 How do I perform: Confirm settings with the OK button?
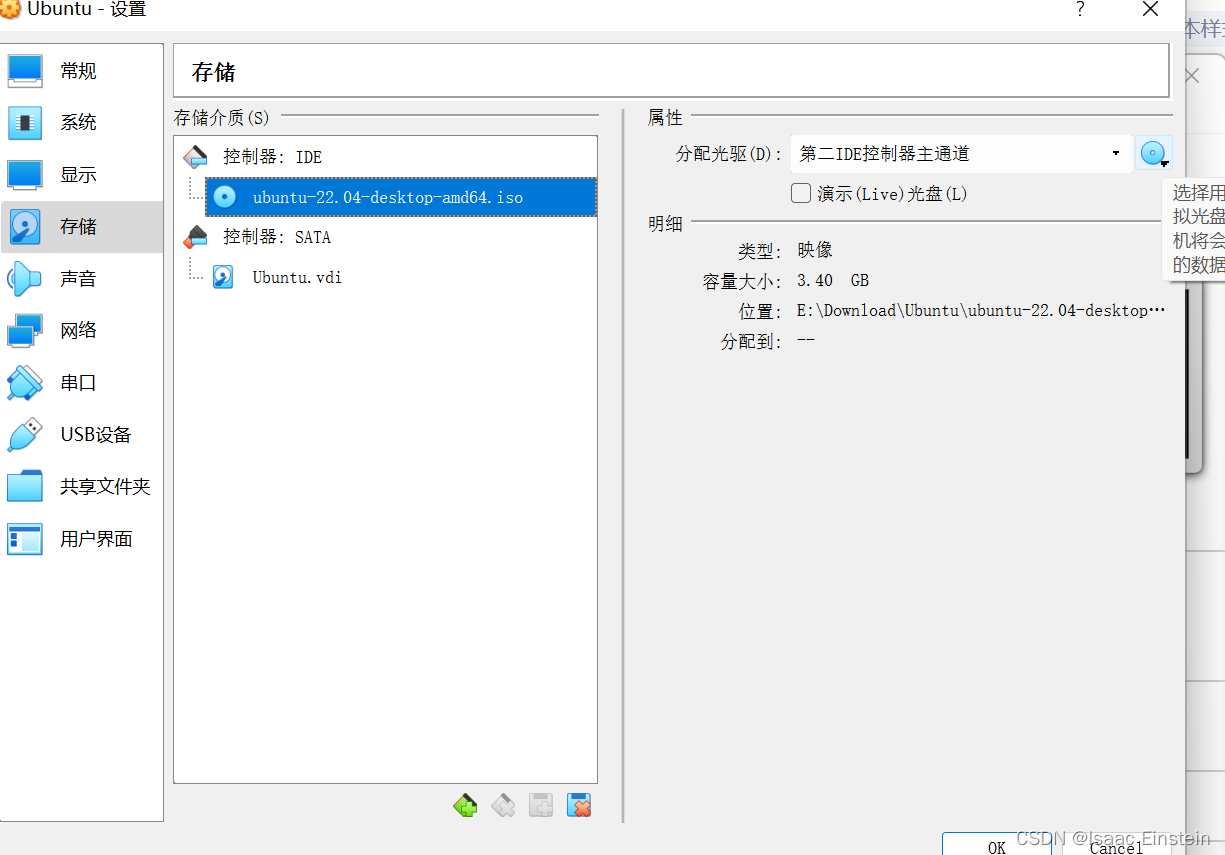[997, 844]
